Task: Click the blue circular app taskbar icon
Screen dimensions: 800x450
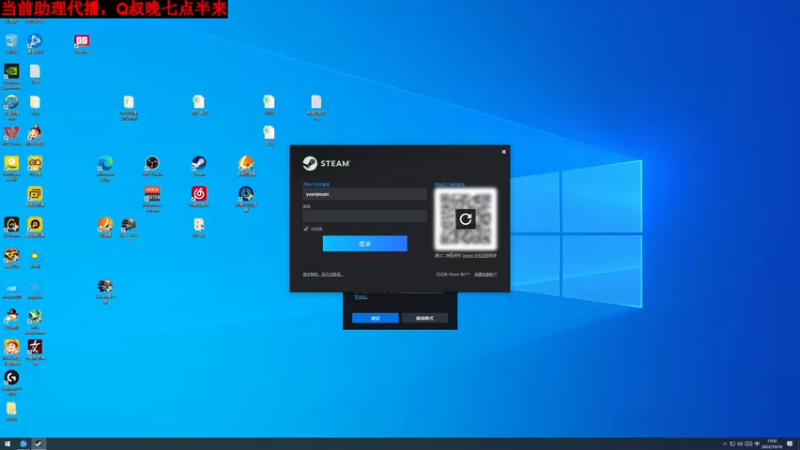Action: [x=23, y=444]
